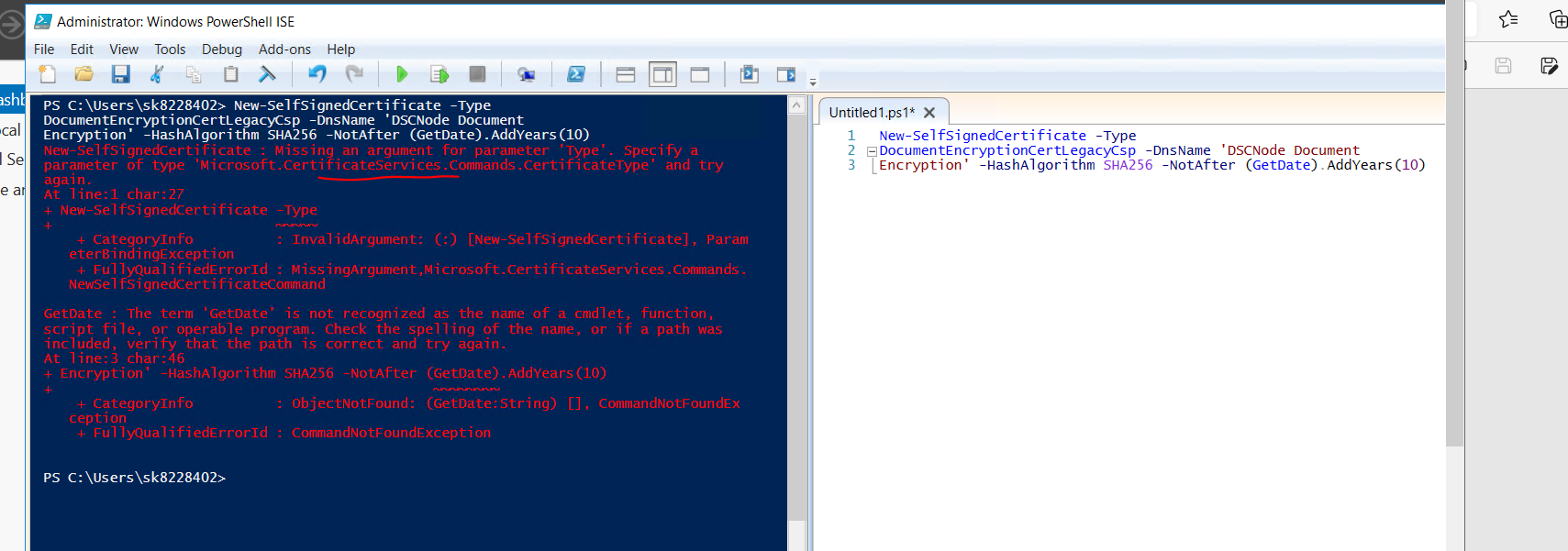Cut selection with scissors icon
The width and height of the screenshot is (1568, 551).
(157, 74)
